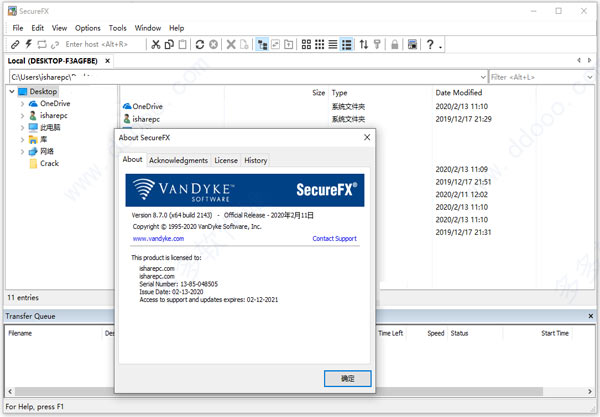The width and height of the screenshot is (600, 417).
Task: Toggle the Details view icon
Action: click(x=347, y=44)
